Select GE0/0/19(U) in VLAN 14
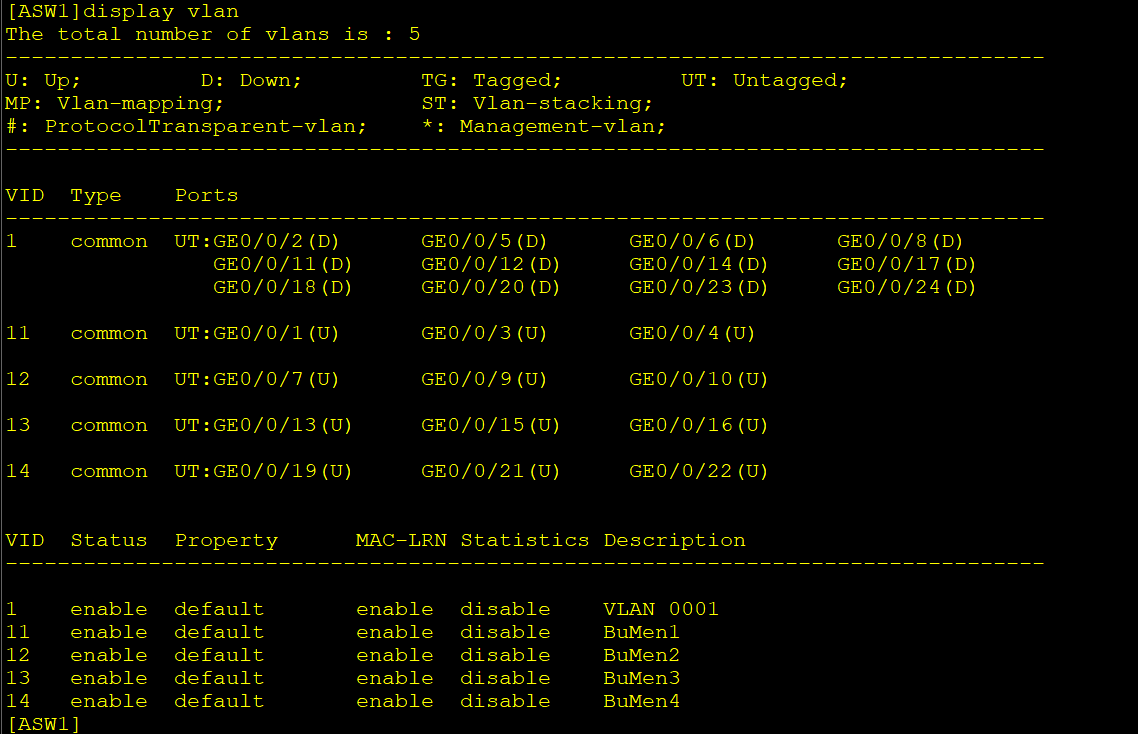This screenshot has height=734, width=1138. coord(282,471)
